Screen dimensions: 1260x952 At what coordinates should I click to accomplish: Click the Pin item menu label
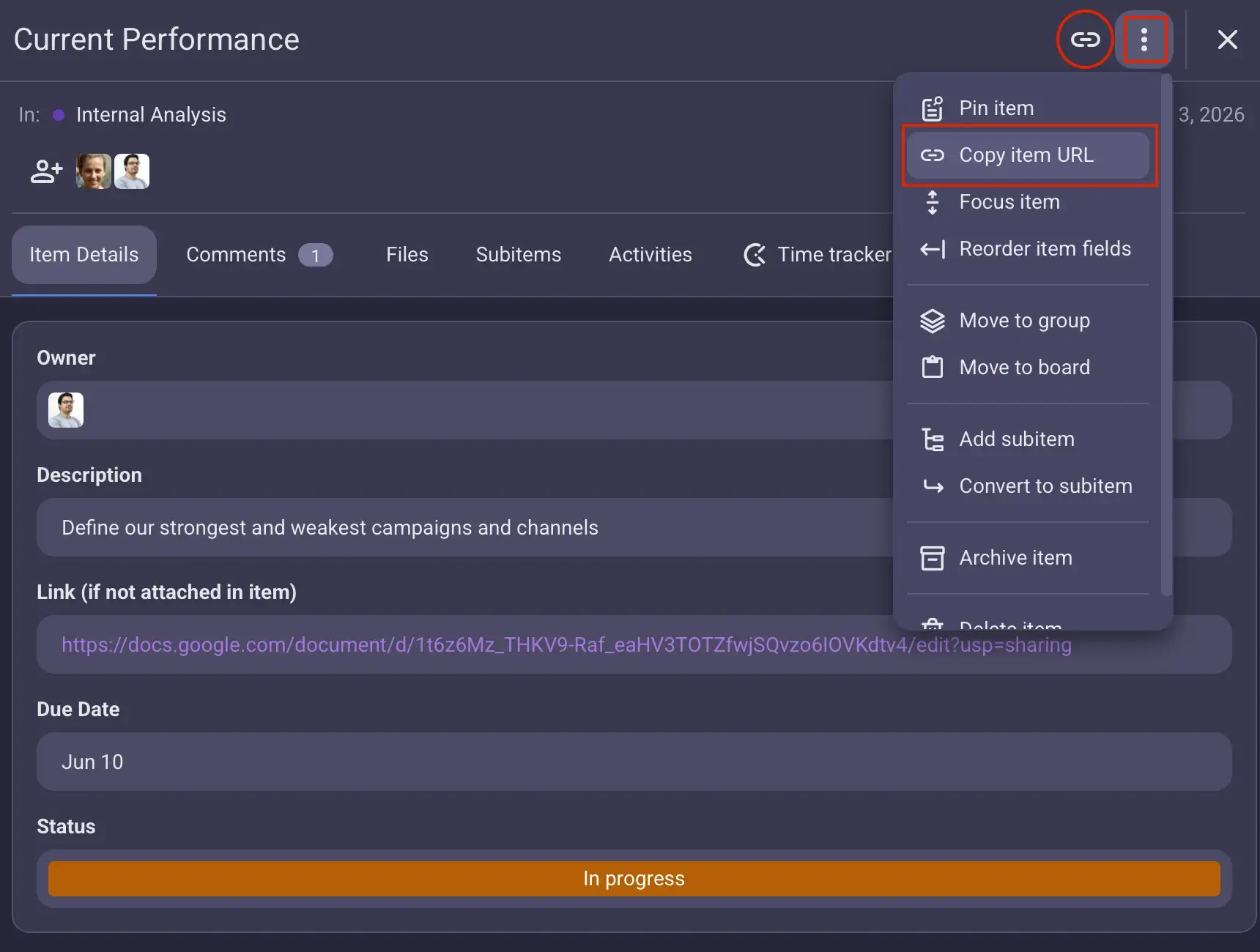click(997, 108)
